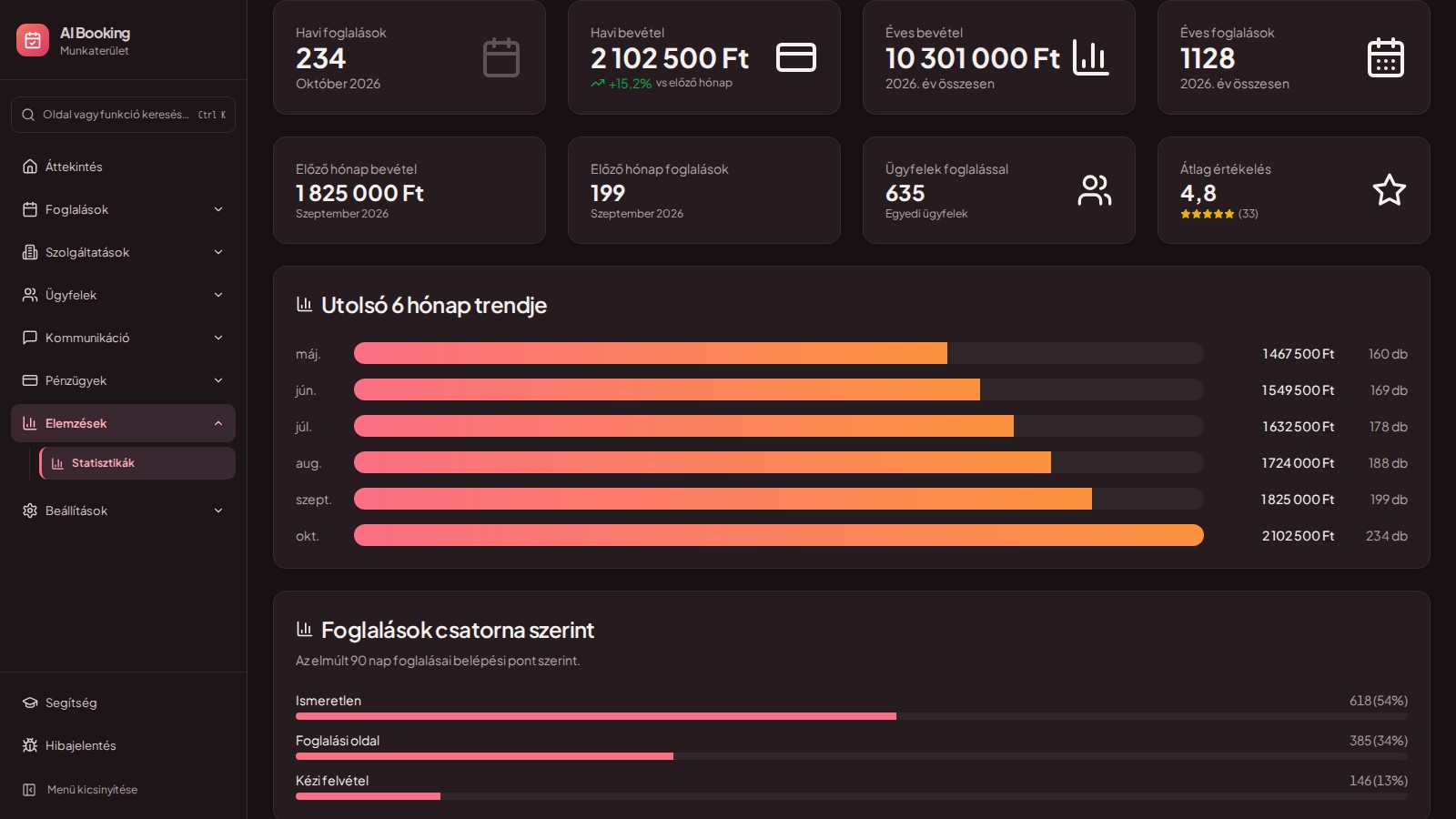The width and height of the screenshot is (1456, 819).
Task: Click the Foglalási oldal progress bar
Action: pyautogui.click(x=852, y=756)
